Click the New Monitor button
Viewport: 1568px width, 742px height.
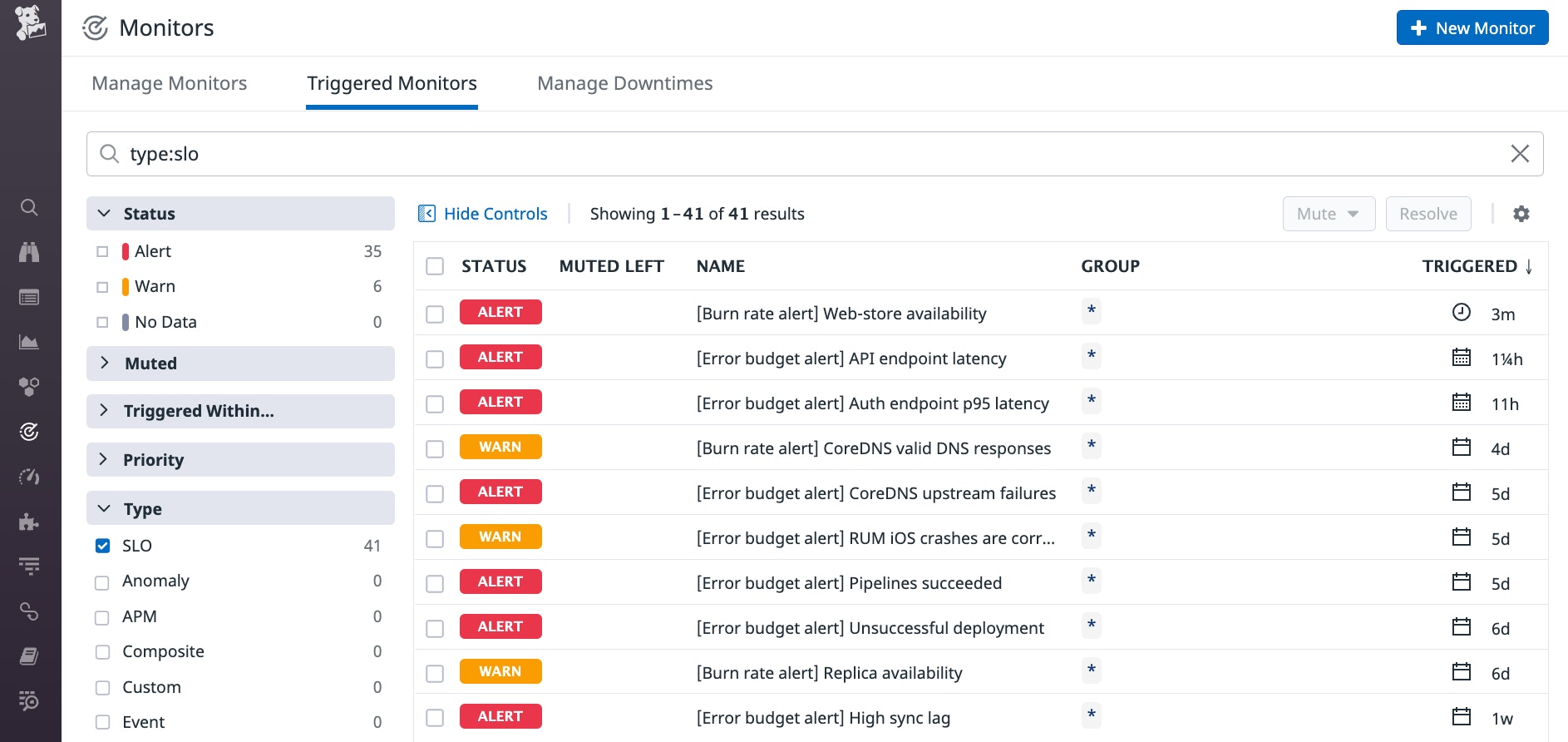[x=1472, y=27]
